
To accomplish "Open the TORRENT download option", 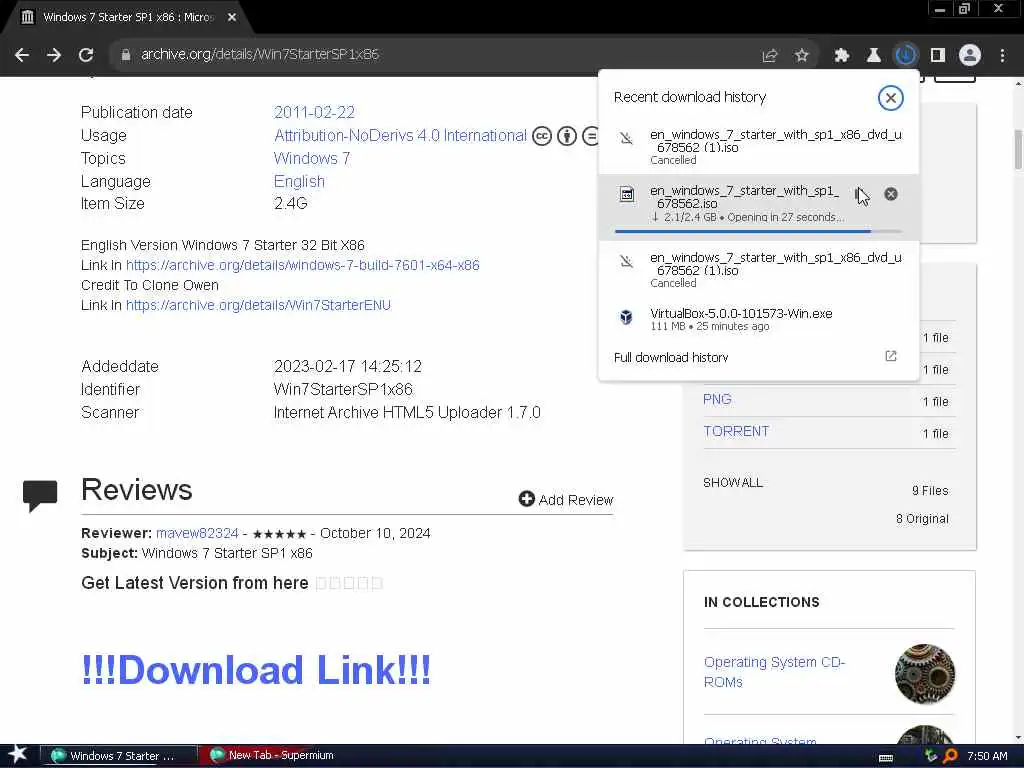I will 736,431.
